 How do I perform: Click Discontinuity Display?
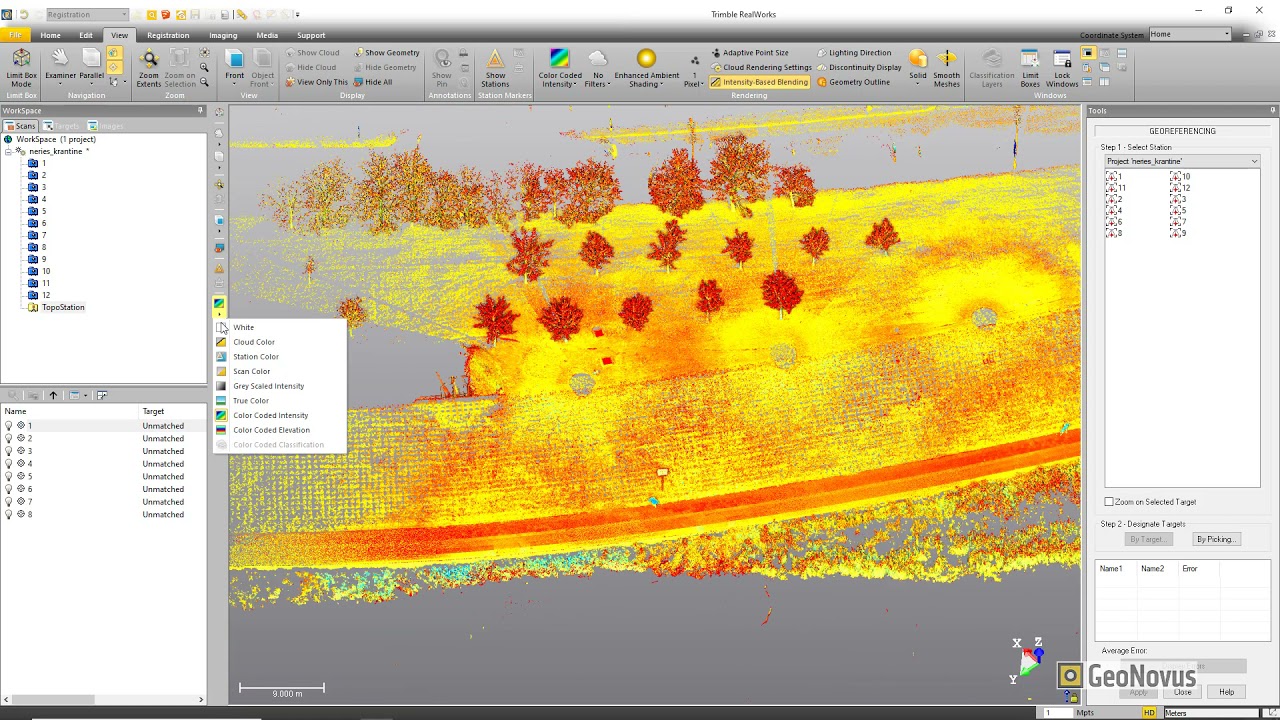tap(858, 67)
